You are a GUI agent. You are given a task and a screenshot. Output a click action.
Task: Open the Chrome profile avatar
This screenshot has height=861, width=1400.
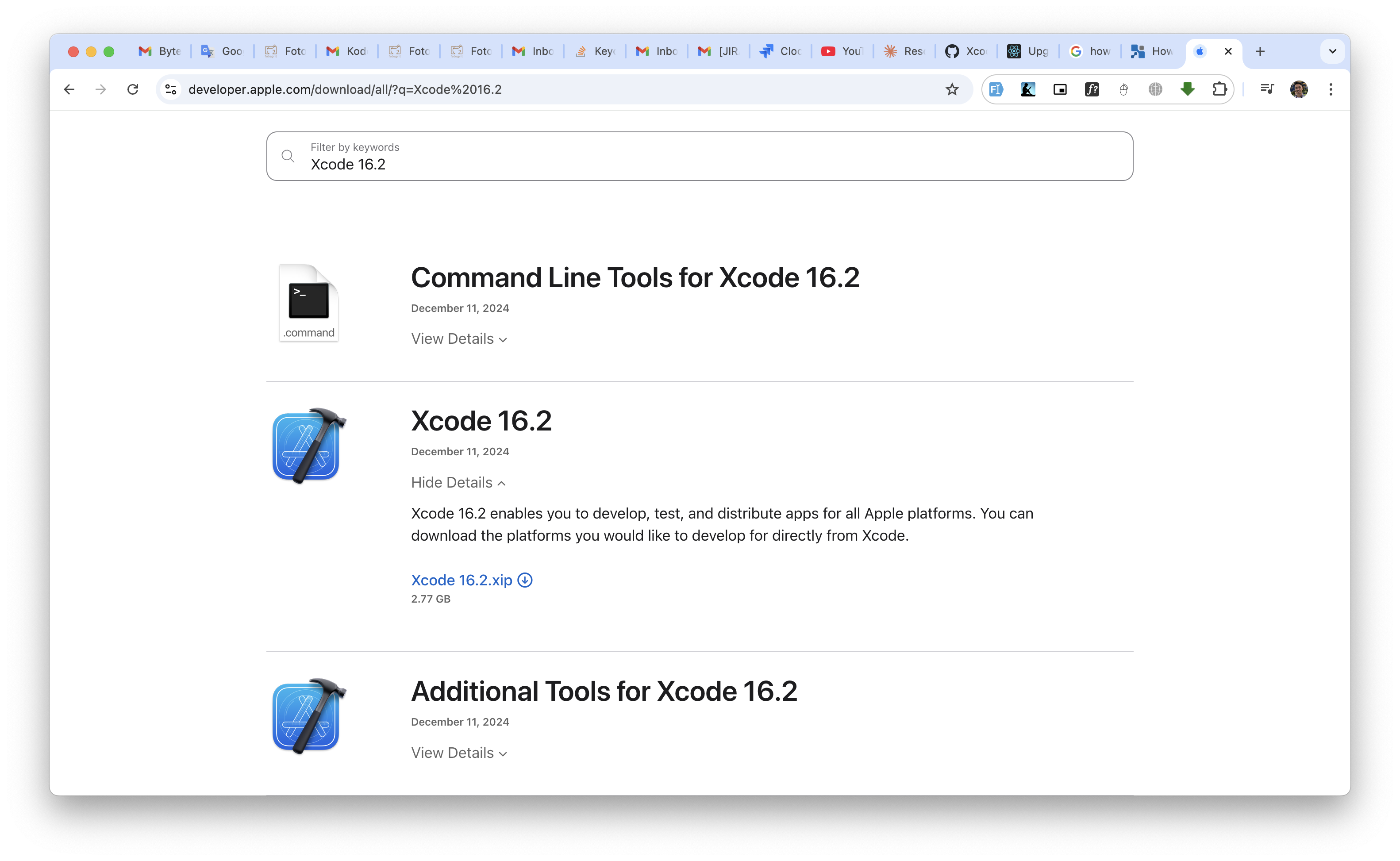(x=1299, y=89)
